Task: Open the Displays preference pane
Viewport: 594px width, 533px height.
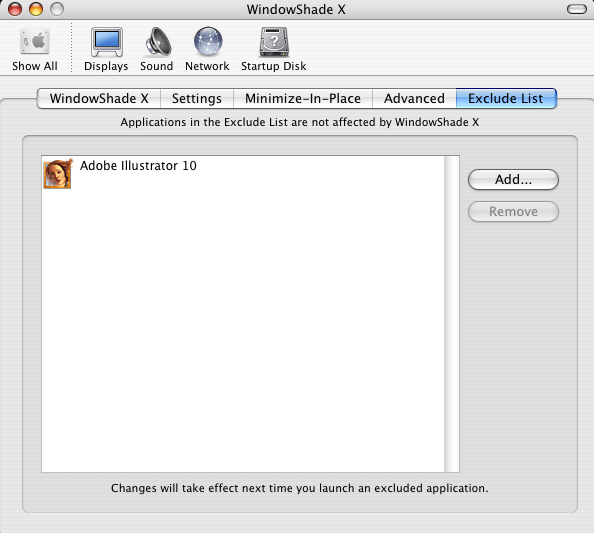Action: point(106,42)
